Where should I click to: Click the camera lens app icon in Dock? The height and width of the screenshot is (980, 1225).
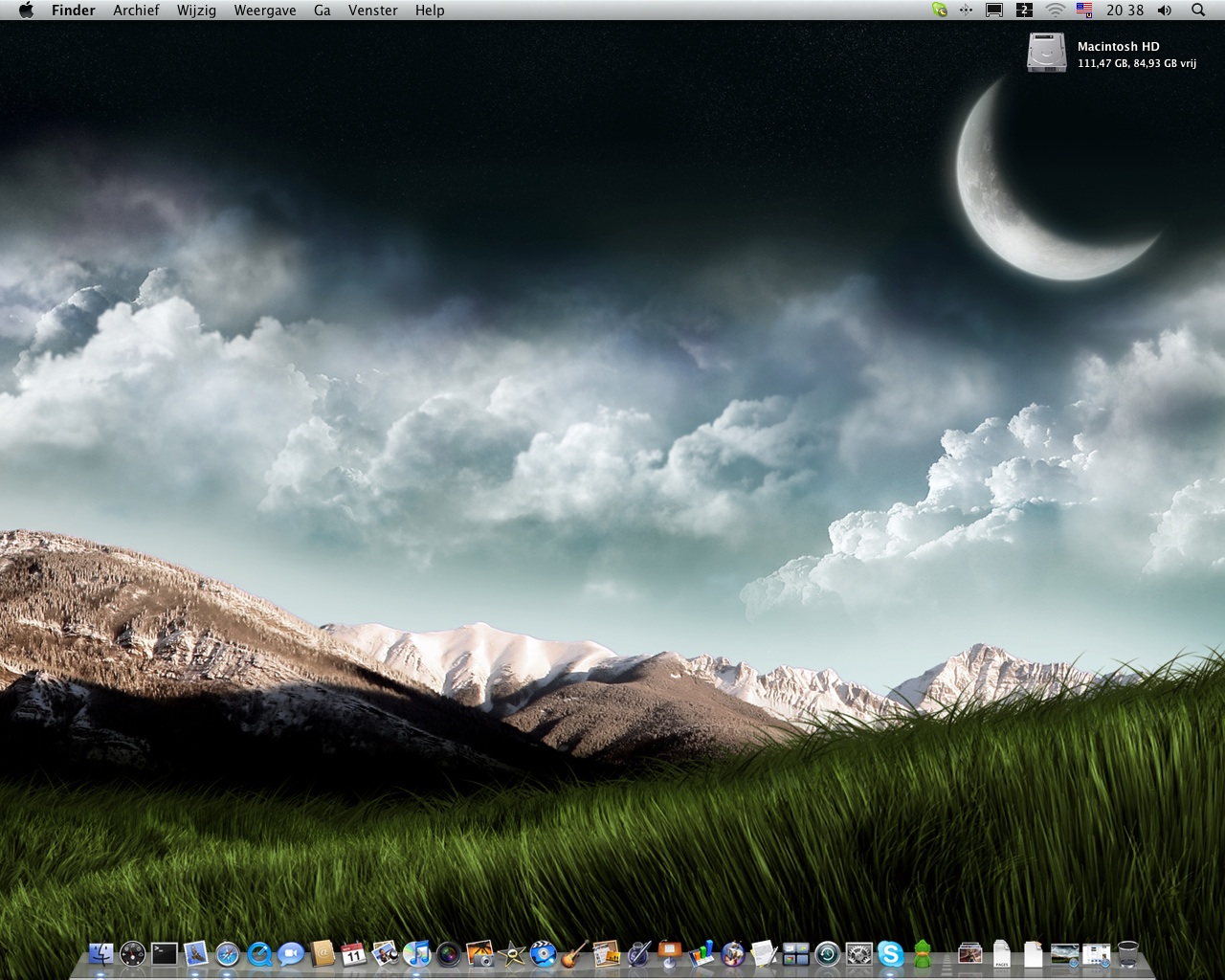click(449, 953)
